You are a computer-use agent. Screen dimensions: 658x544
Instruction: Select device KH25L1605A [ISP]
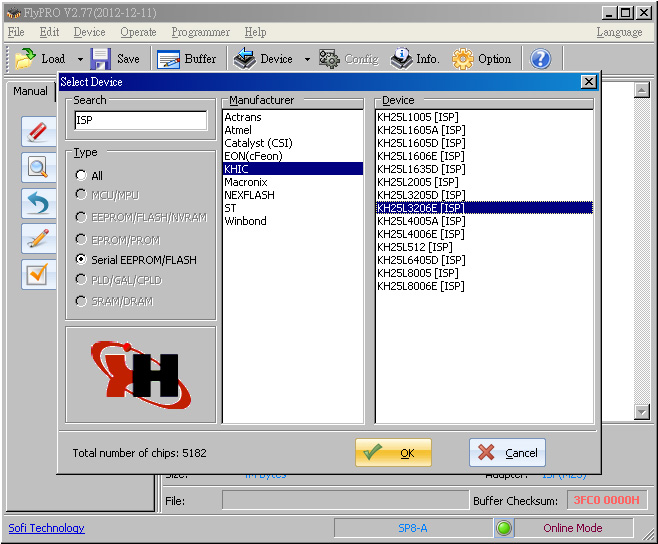[484, 130]
